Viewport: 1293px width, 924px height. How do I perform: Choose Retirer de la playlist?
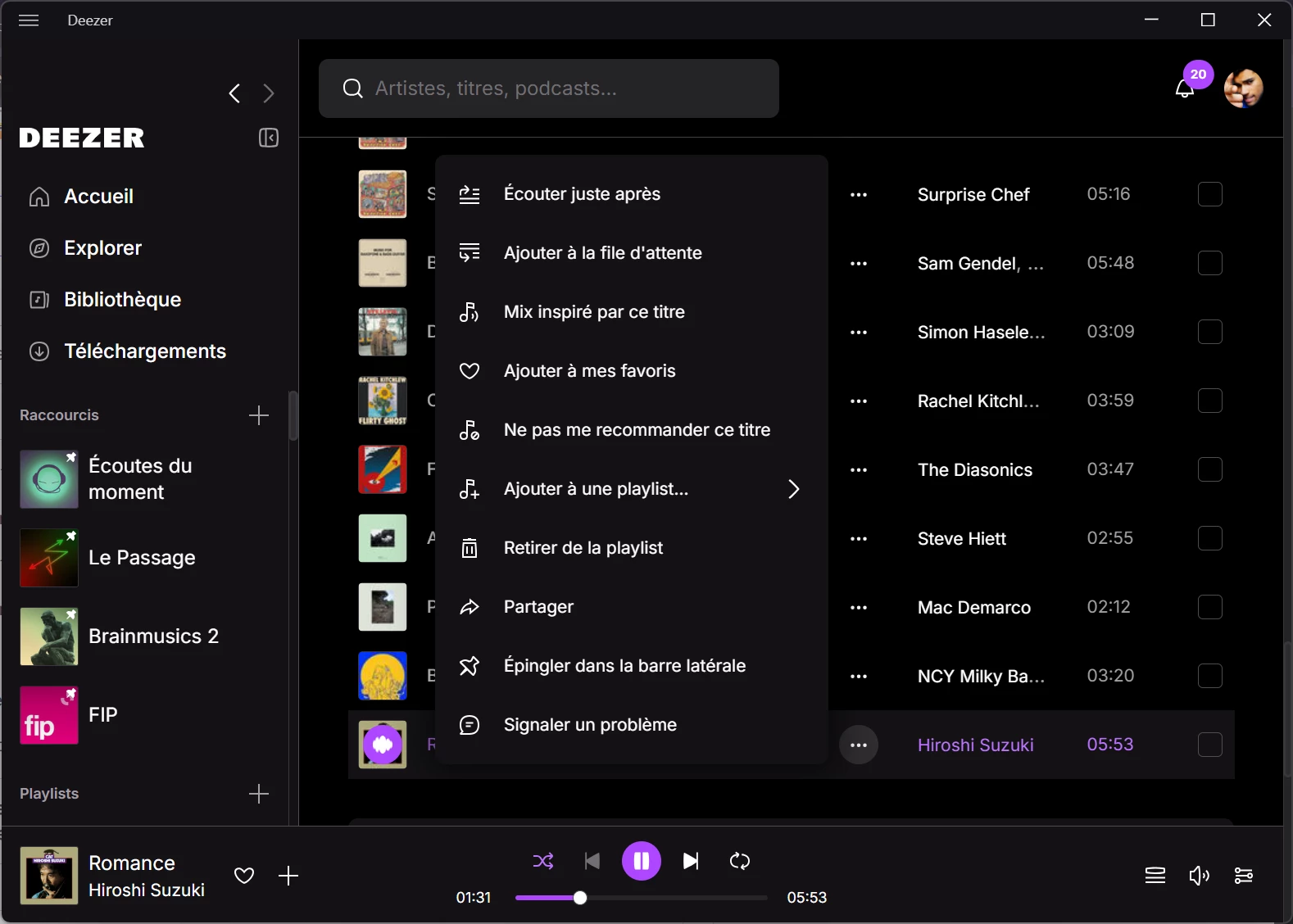point(632,548)
